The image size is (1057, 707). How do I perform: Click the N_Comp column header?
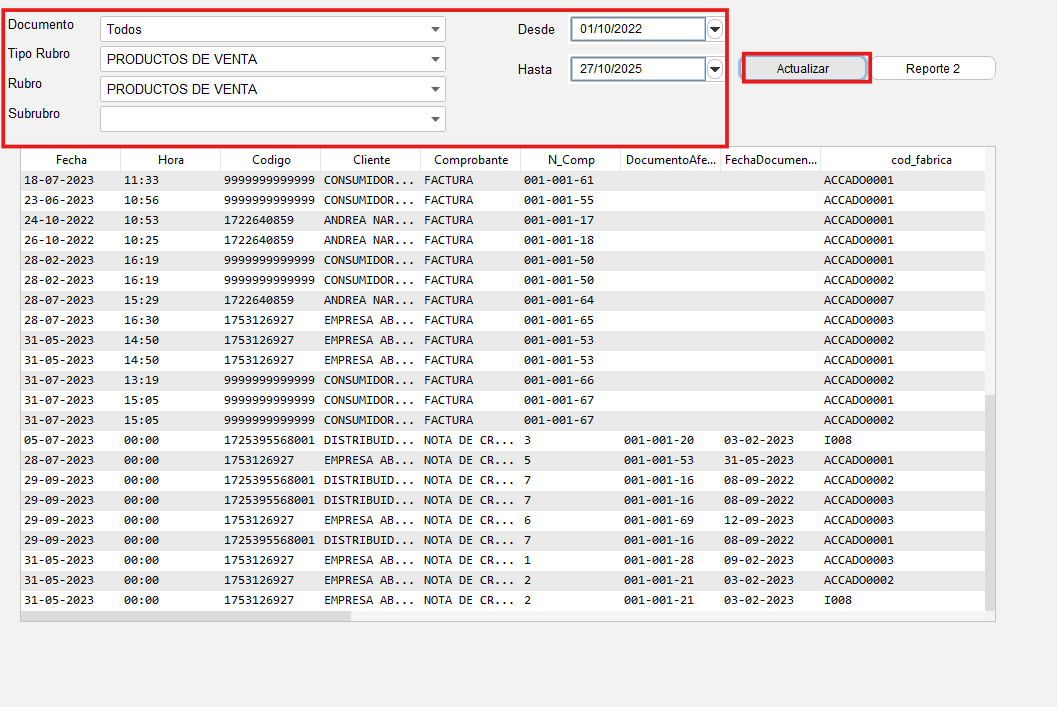571,160
